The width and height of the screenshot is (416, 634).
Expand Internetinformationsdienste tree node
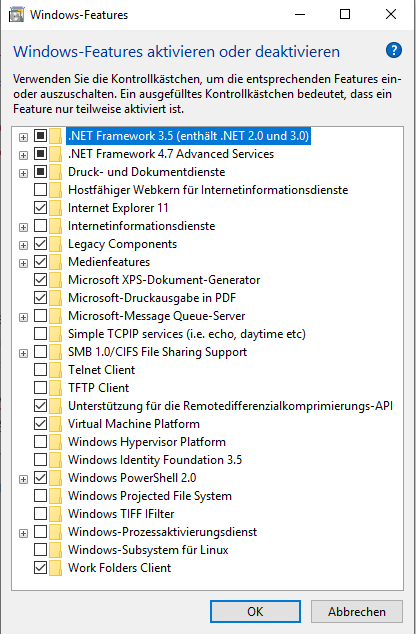point(23,227)
